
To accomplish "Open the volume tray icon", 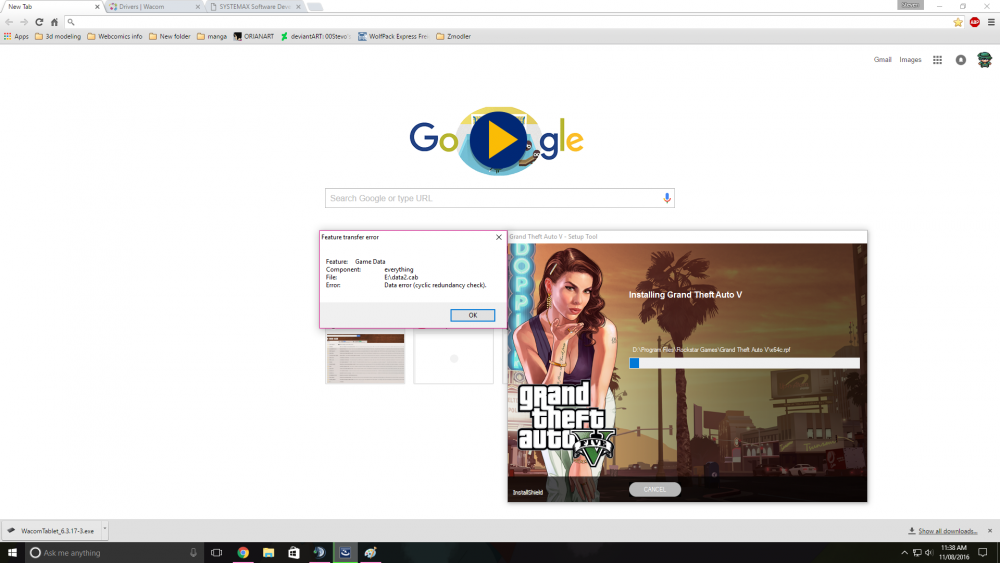I will 929,553.
